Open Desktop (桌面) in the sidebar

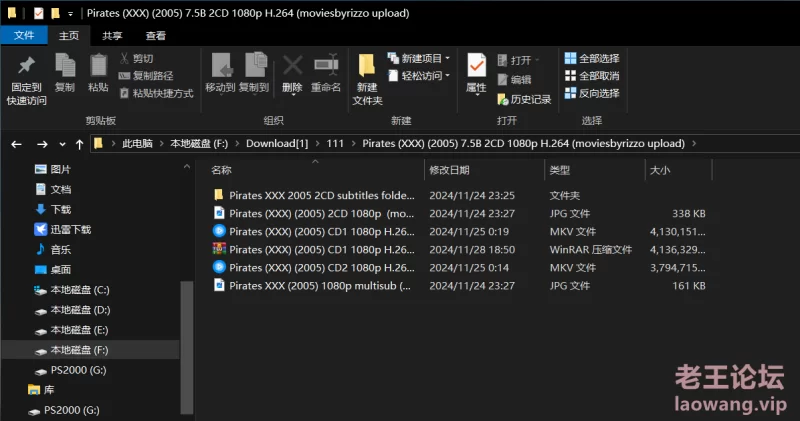(53, 269)
